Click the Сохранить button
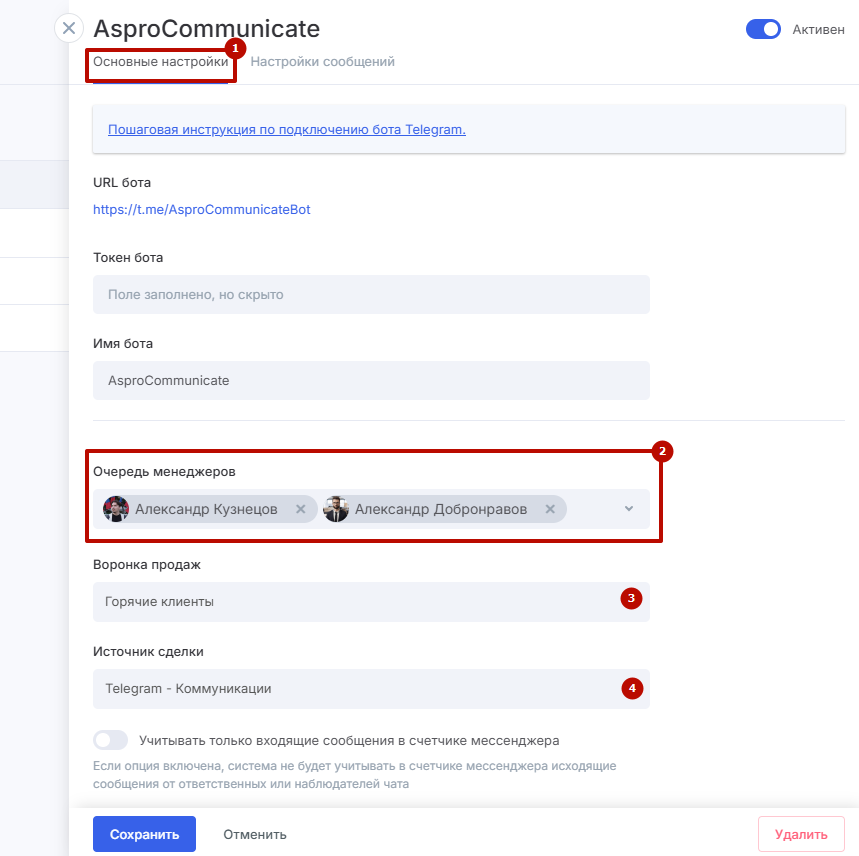Image resolution: width=859 pixels, height=856 pixels. 144,834
